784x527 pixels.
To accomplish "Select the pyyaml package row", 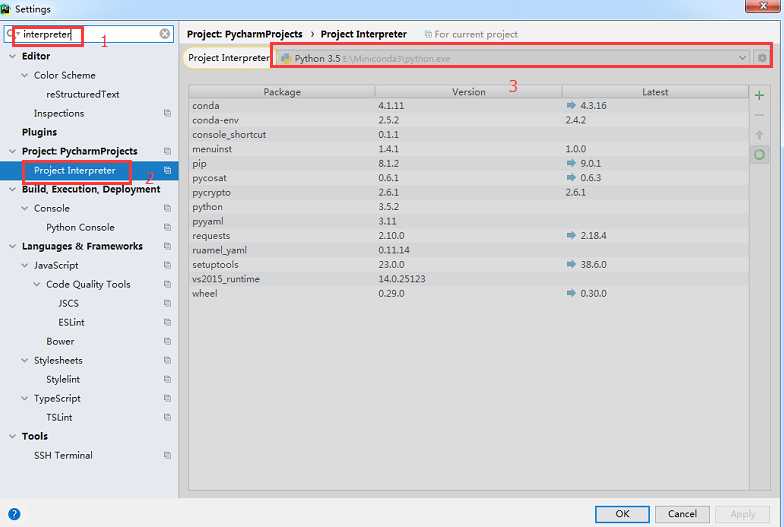I will point(468,221).
